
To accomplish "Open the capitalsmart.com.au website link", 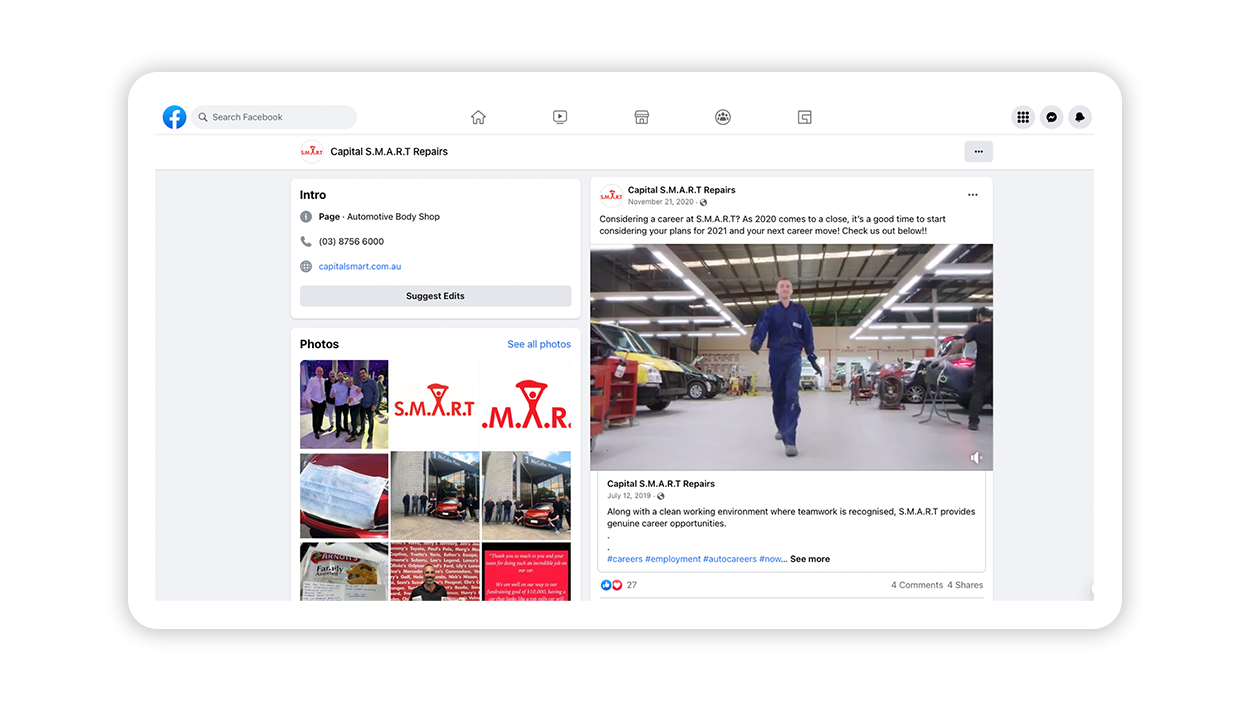I will click(360, 267).
